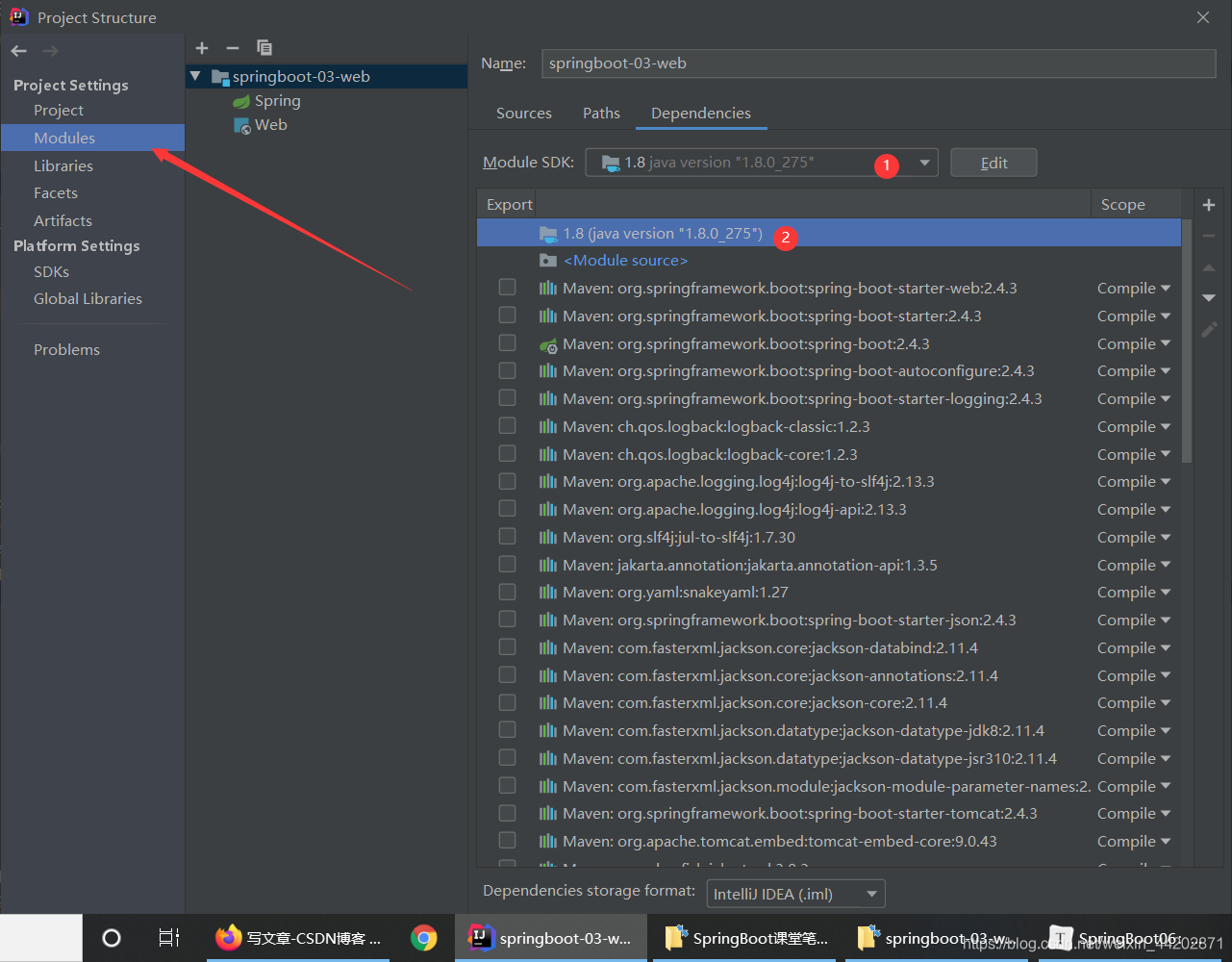Screen dimensions: 1232x962
Task: Open Firefox CSDN window in taskbar
Action: 298,938
